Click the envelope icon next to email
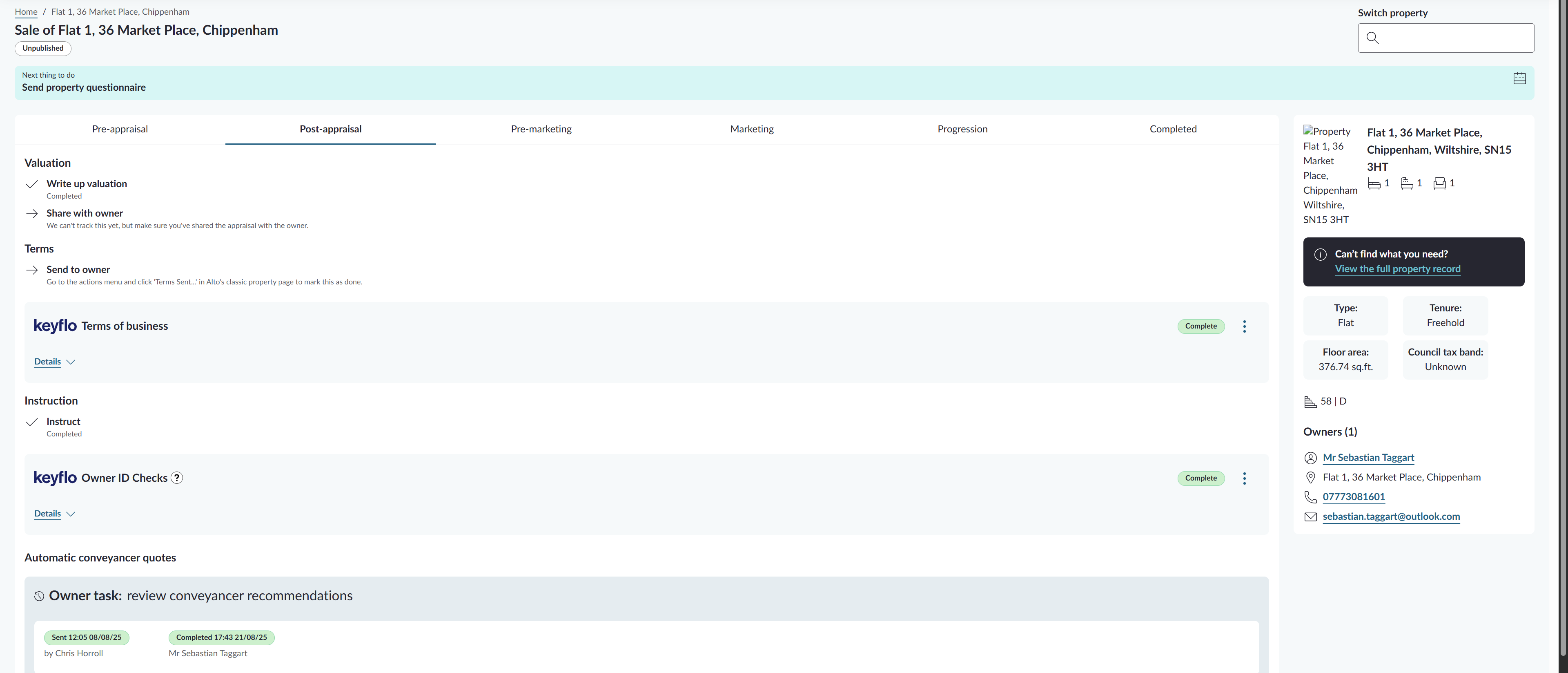The image size is (1568, 673). pos(1310,516)
